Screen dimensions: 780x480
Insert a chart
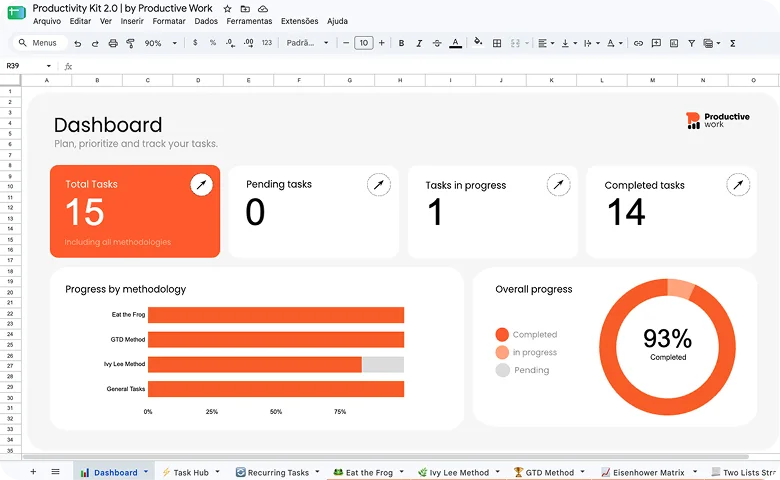click(x=674, y=43)
